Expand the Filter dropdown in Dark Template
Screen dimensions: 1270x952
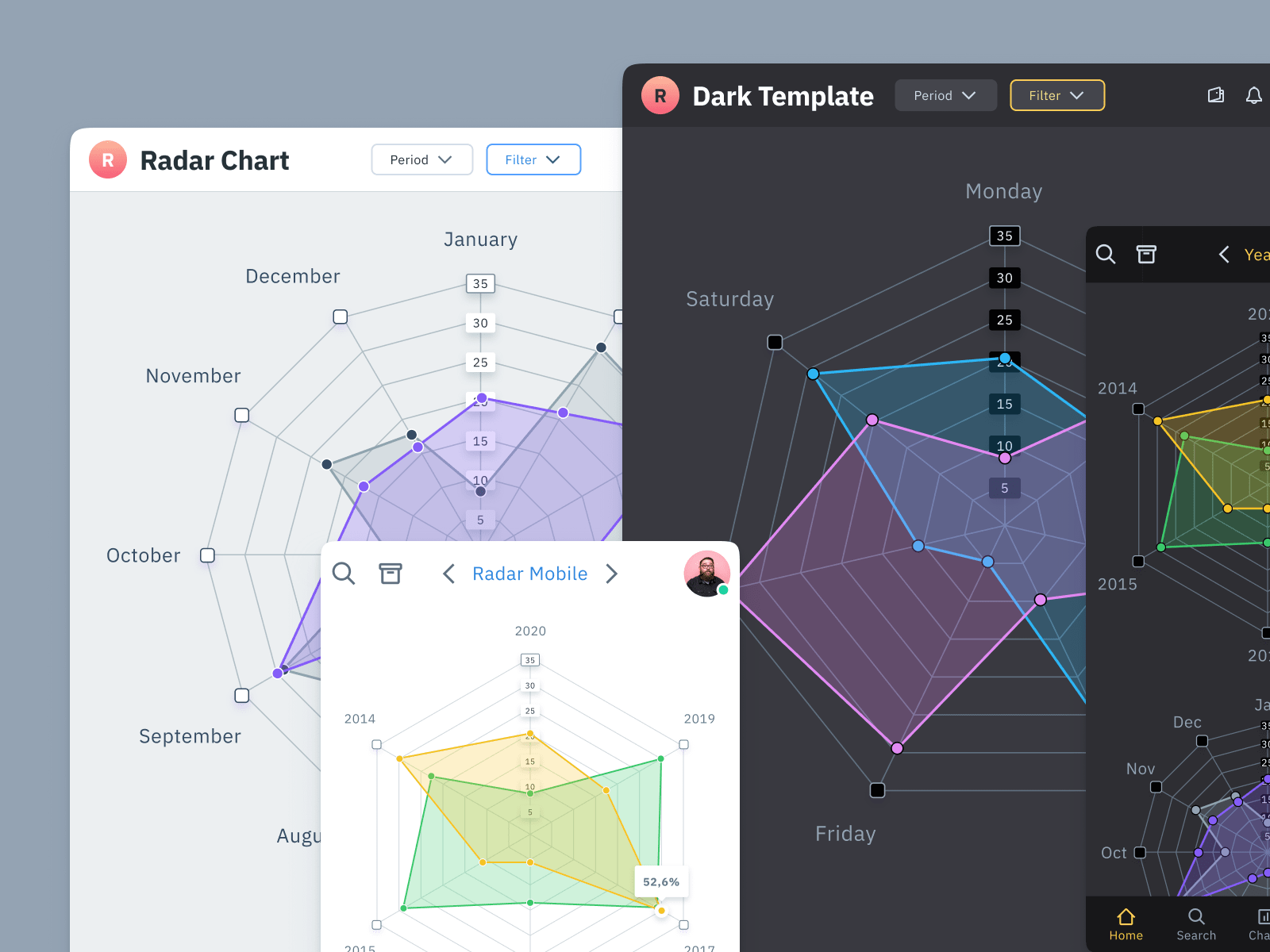point(1056,95)
